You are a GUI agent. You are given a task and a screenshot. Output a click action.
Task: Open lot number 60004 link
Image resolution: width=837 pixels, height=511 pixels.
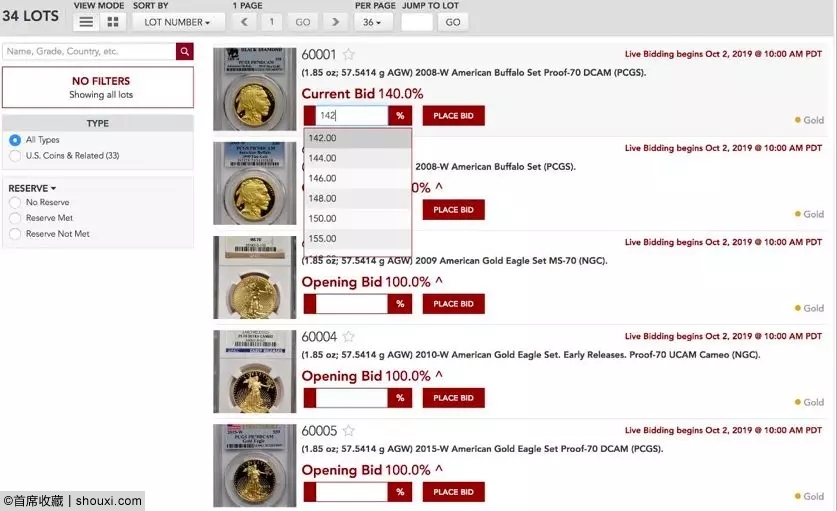pos(319,336)
